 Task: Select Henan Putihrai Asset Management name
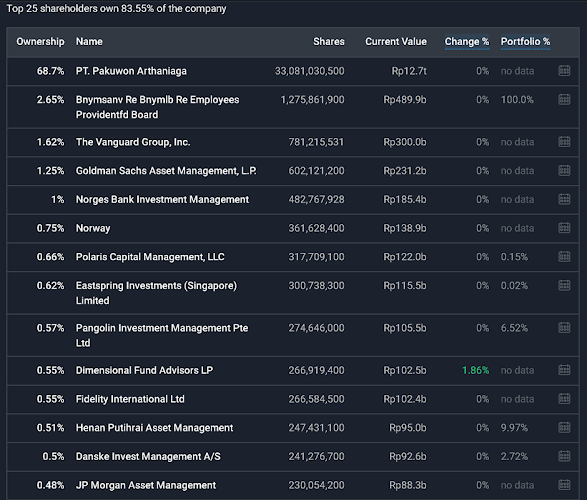coord(154,428)
